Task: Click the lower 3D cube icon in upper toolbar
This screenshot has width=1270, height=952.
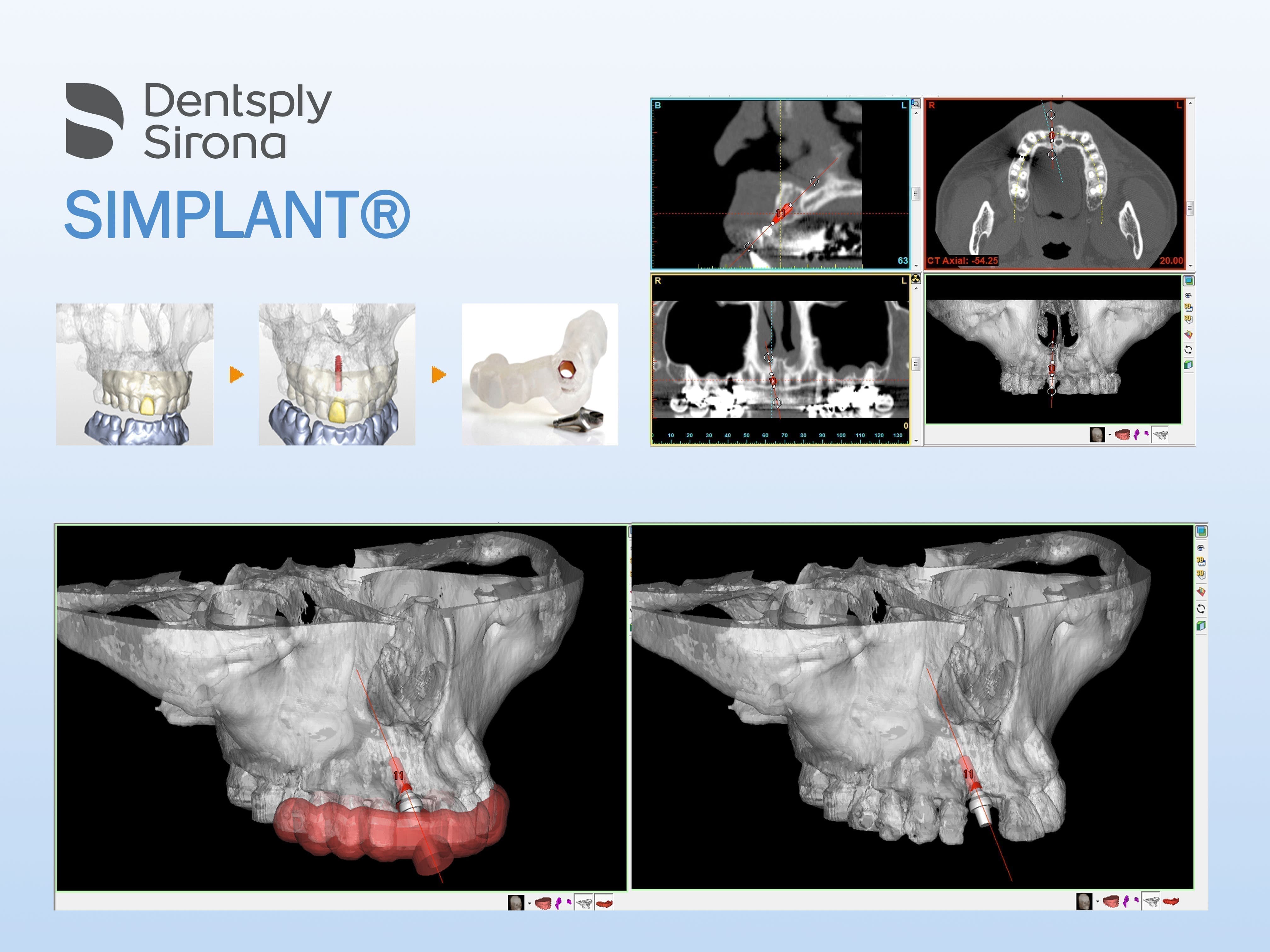Action: [1188, 319]
